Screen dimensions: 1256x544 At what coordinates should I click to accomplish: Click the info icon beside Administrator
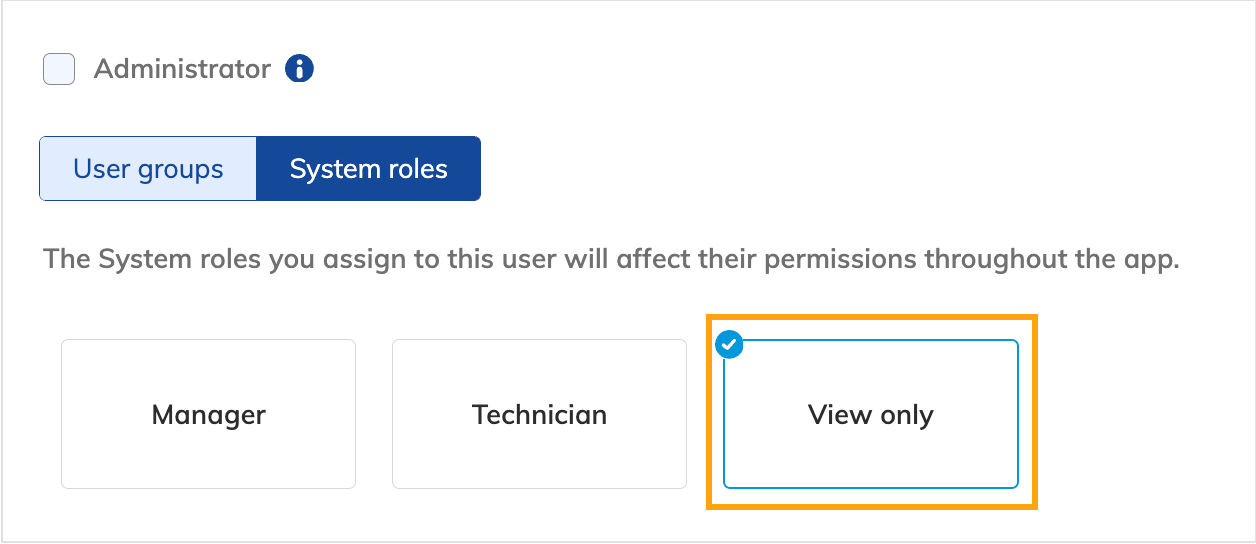coord(300,69)
